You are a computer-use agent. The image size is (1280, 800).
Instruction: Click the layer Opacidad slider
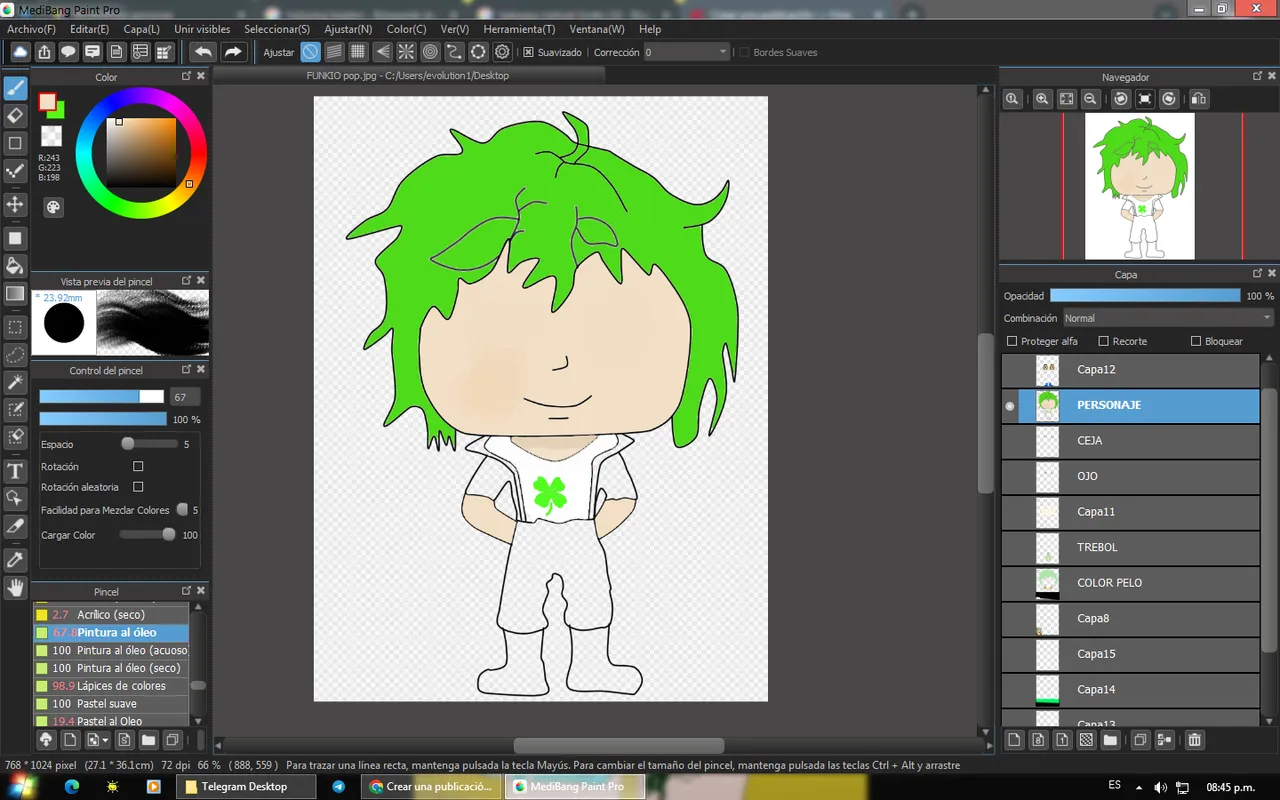coord(1145,296)
